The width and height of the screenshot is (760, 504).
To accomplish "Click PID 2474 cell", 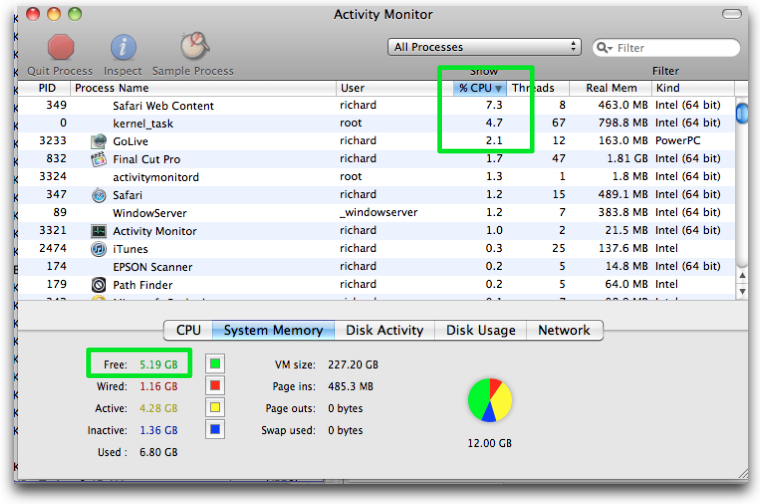I will coord(53,248).
